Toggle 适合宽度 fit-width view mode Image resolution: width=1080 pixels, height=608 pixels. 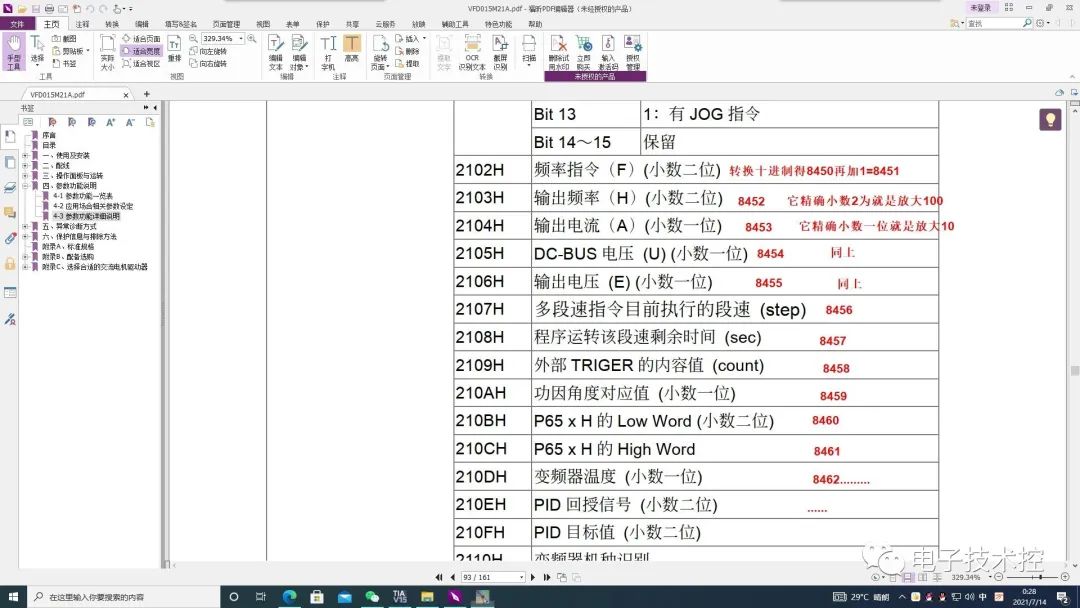(x=143, y=48)
